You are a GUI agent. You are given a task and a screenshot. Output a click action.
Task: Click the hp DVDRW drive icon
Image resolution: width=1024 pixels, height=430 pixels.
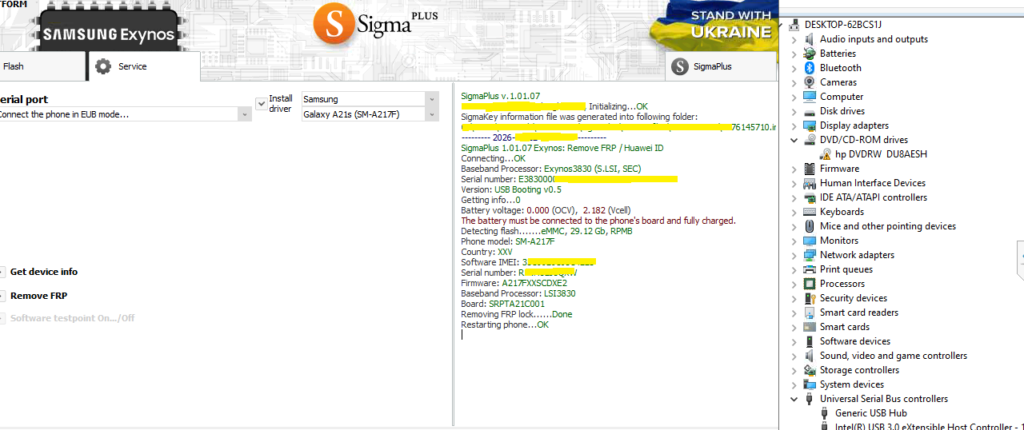[824, 155]
